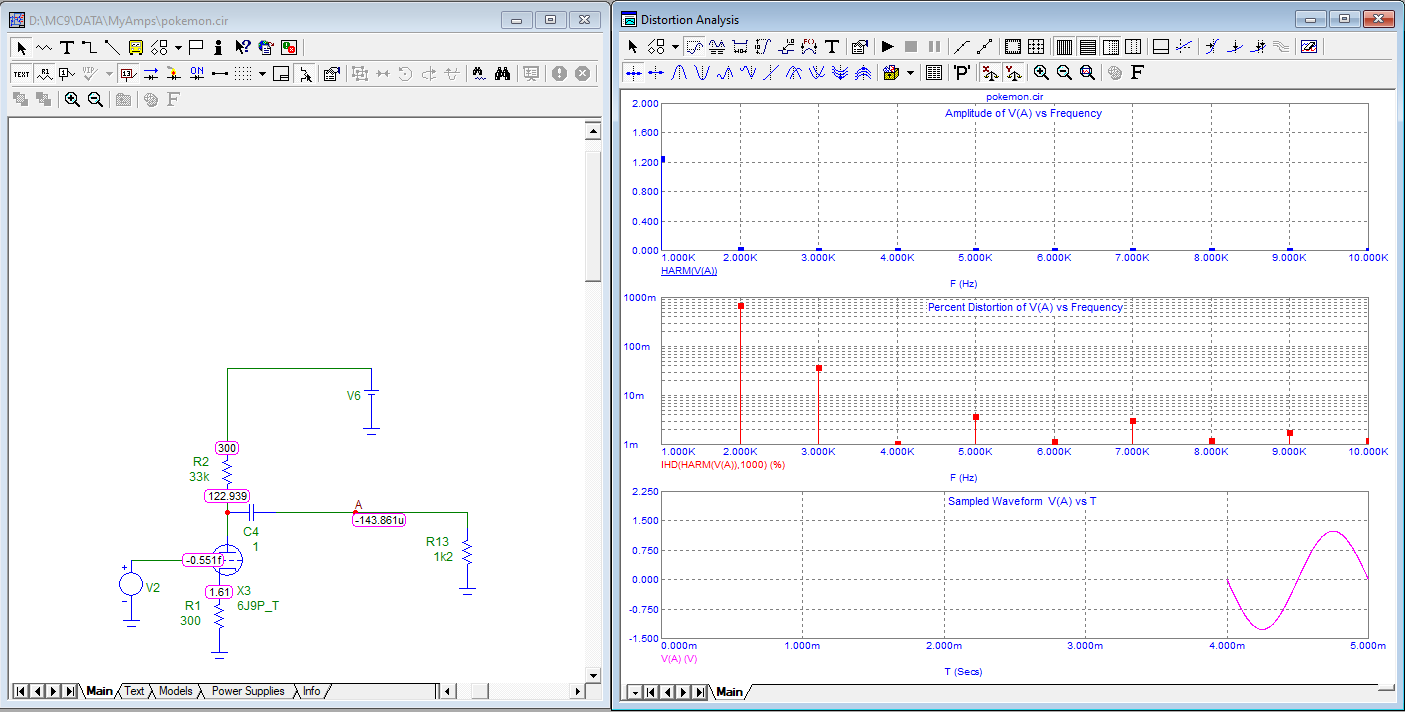The image size is (1405, 712).
Task: Select the diagonal wire tool
Action: (111, 47)
